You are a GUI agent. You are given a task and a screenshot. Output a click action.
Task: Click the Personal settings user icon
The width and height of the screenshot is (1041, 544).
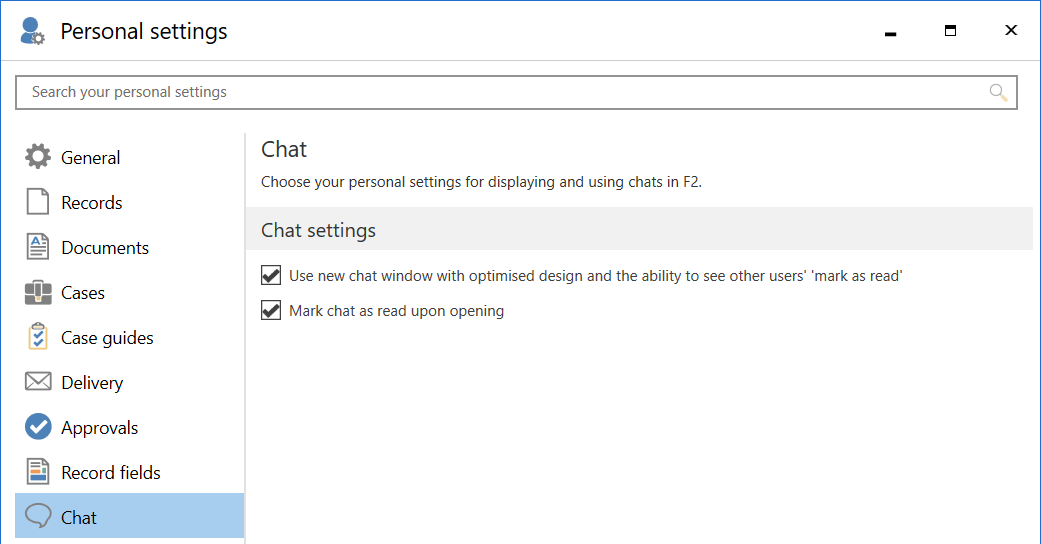tap(32, 31)
